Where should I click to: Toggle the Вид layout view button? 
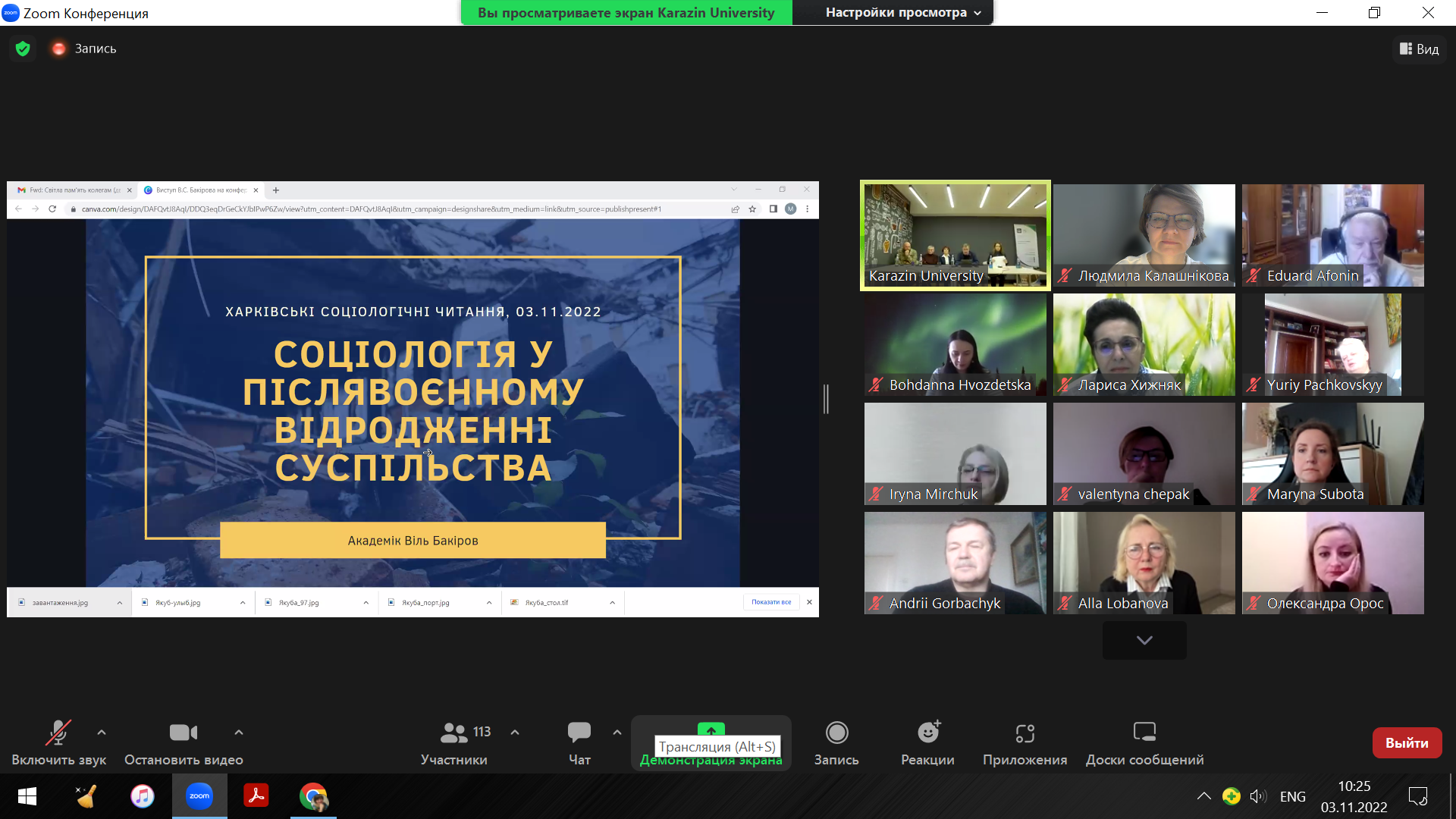[x=1420, y=49]
